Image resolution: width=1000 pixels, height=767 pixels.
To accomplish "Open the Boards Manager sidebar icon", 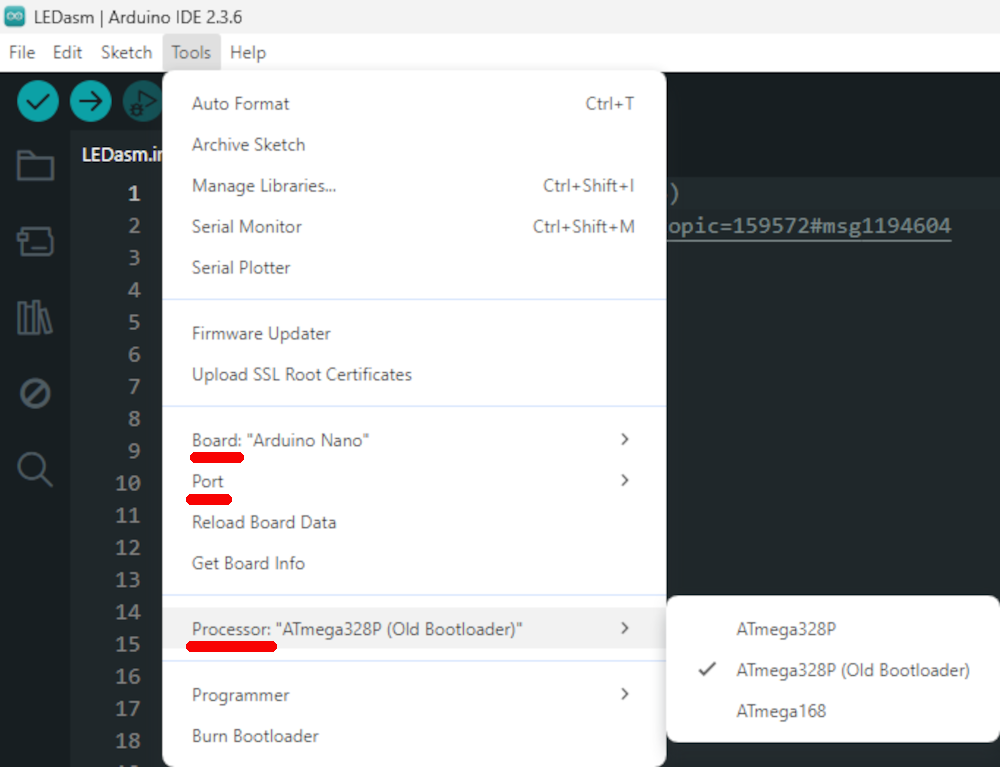I will pos(35,242).
